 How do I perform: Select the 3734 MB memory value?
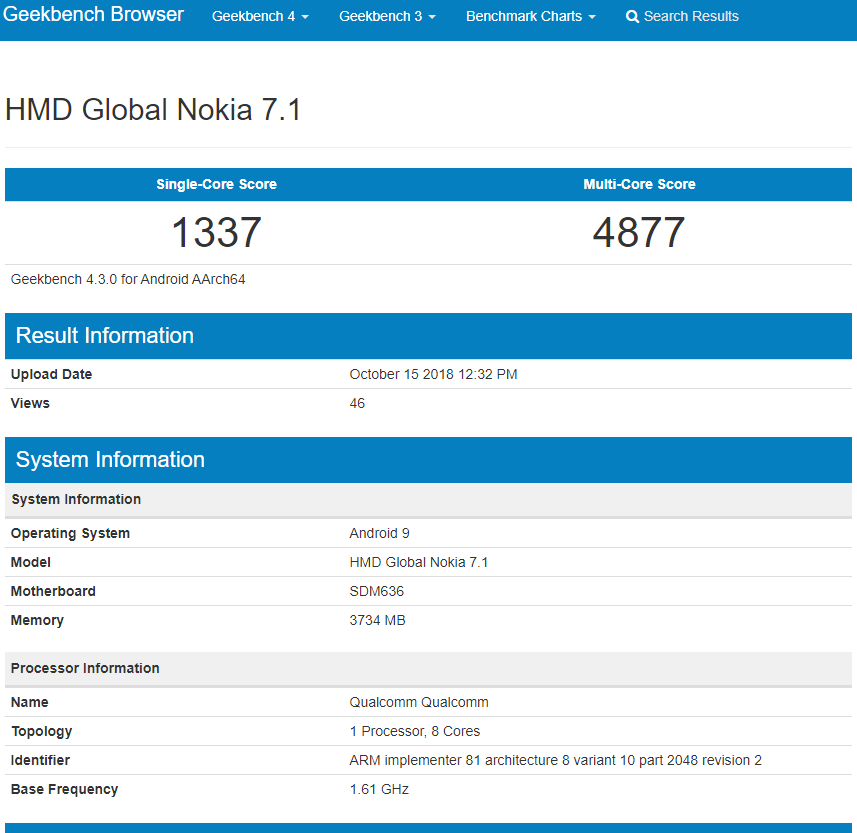[x=377, y=620]
